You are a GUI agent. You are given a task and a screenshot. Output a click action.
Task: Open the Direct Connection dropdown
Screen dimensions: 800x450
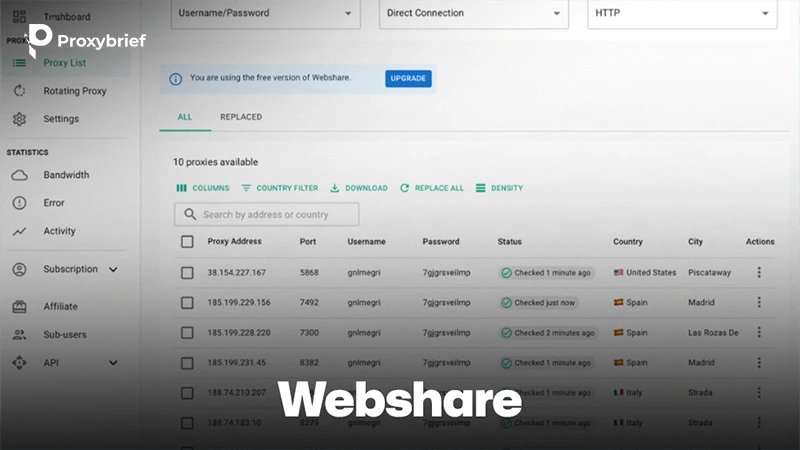474,13
